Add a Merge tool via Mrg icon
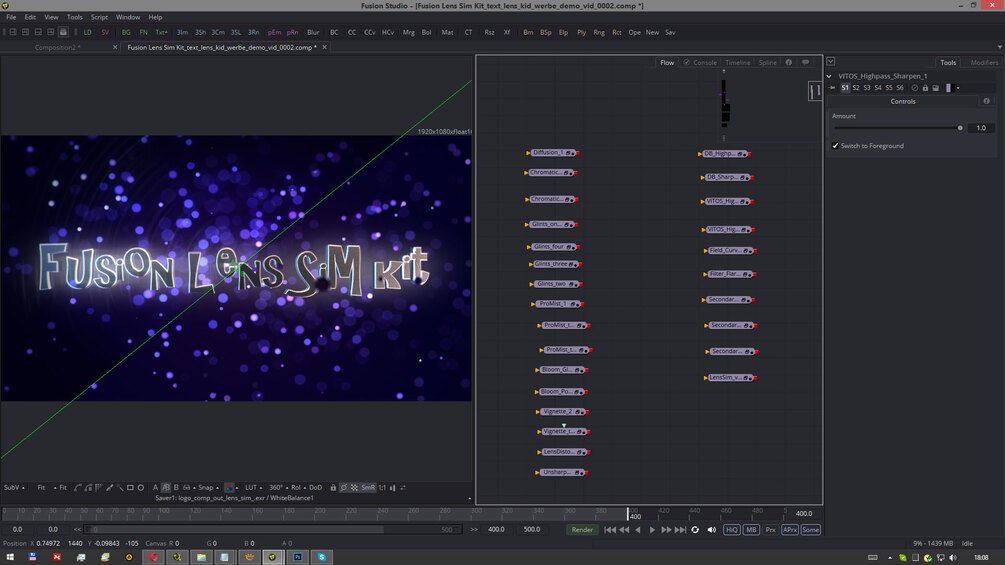 tap(408, 32)
